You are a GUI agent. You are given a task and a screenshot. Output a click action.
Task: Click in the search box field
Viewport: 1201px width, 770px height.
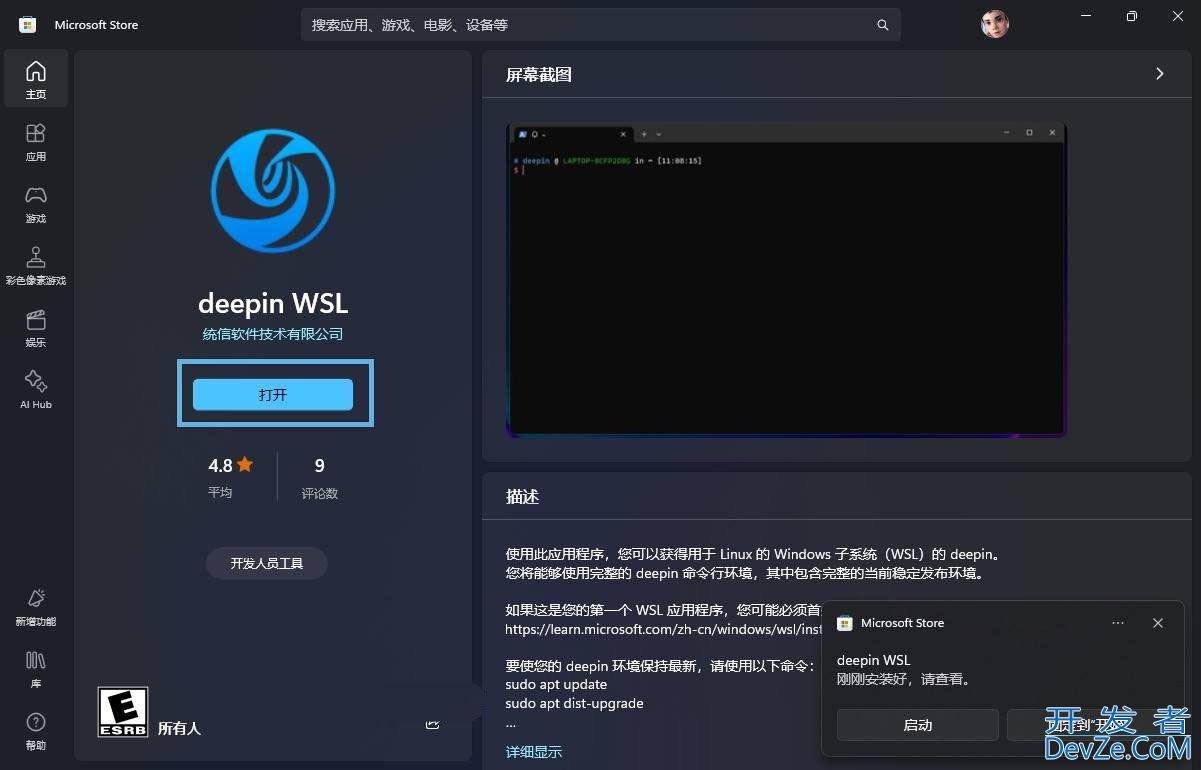point(600,25)
